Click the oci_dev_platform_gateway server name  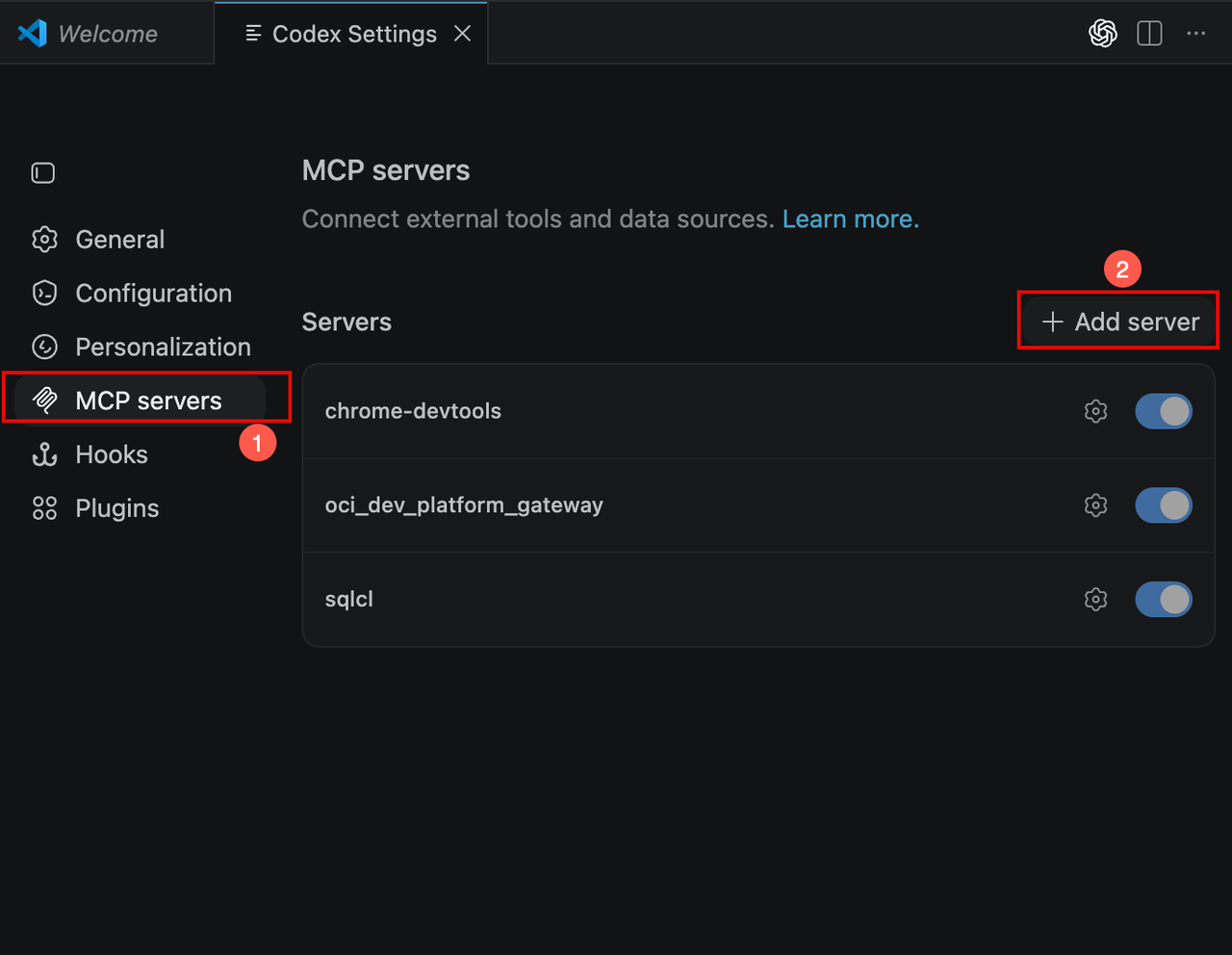(464, 505)
